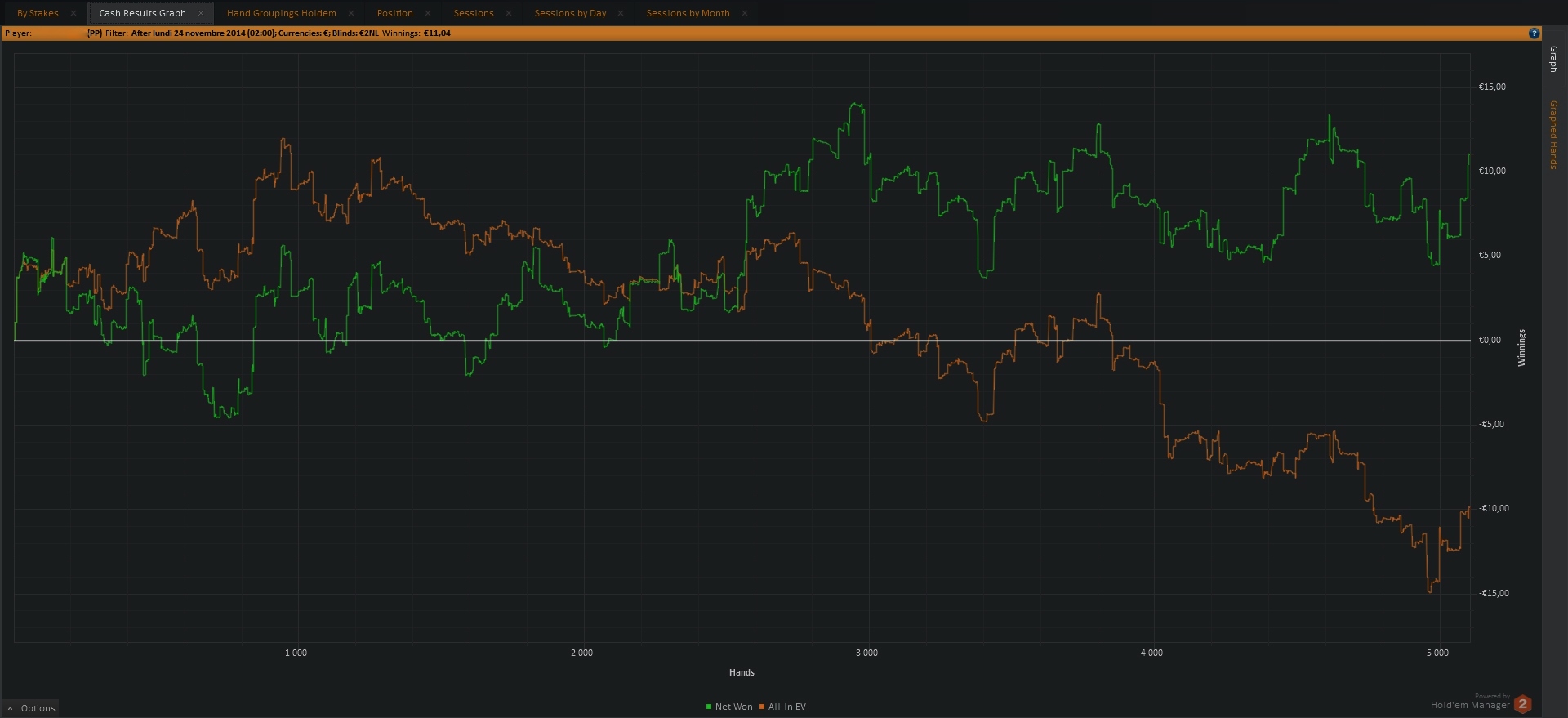Viewport: 1568px width, 718px height.
Task: Close the Hand Groupings Holdem tab
Action: click(x=351, y=13)
